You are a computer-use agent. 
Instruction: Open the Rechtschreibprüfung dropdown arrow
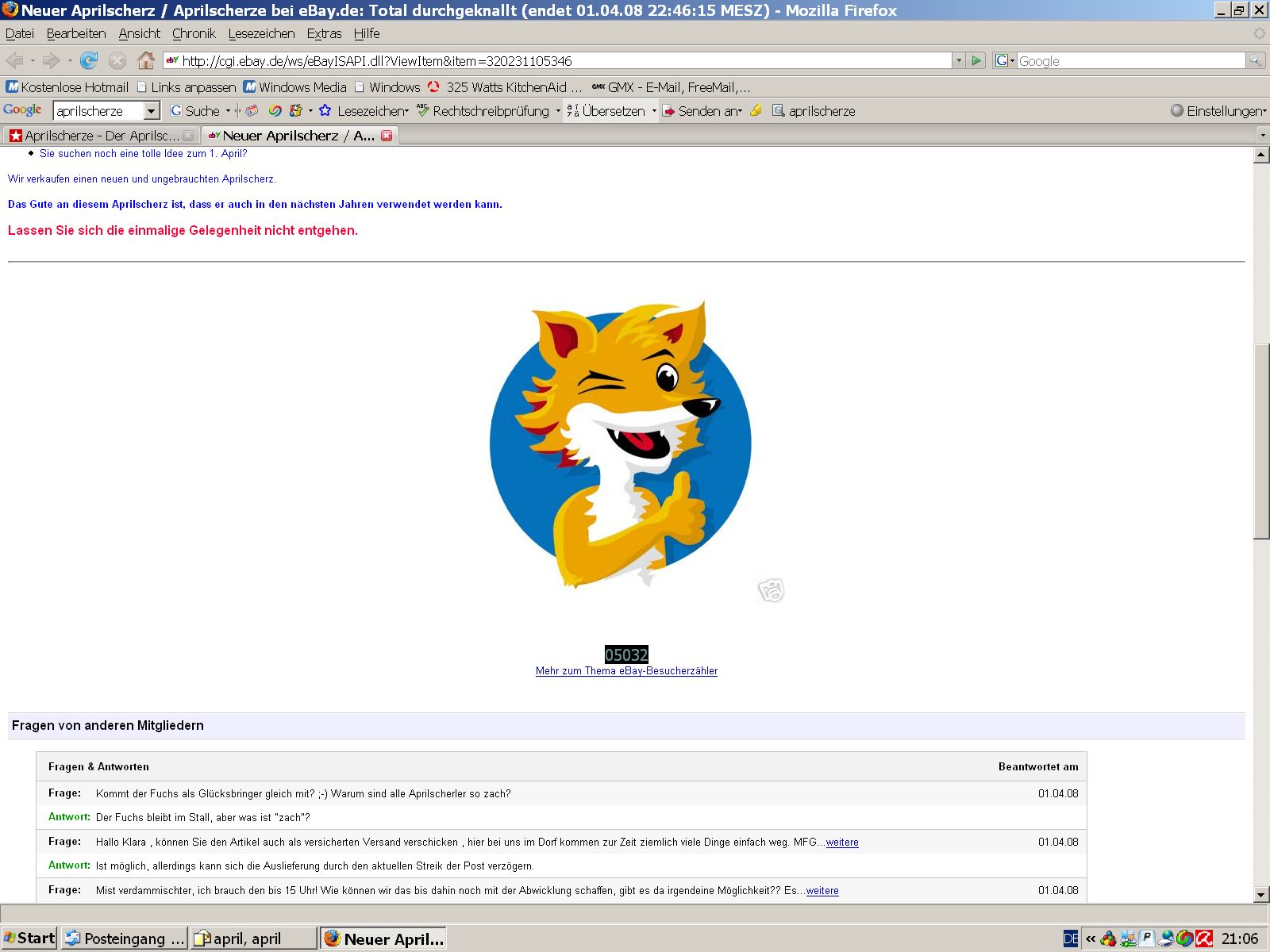(x=558, y=111)
